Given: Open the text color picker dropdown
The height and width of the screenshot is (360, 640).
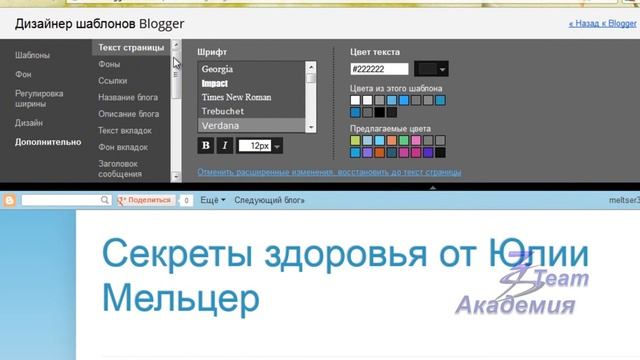Looking at the screenshot, I should click(431, 69).
